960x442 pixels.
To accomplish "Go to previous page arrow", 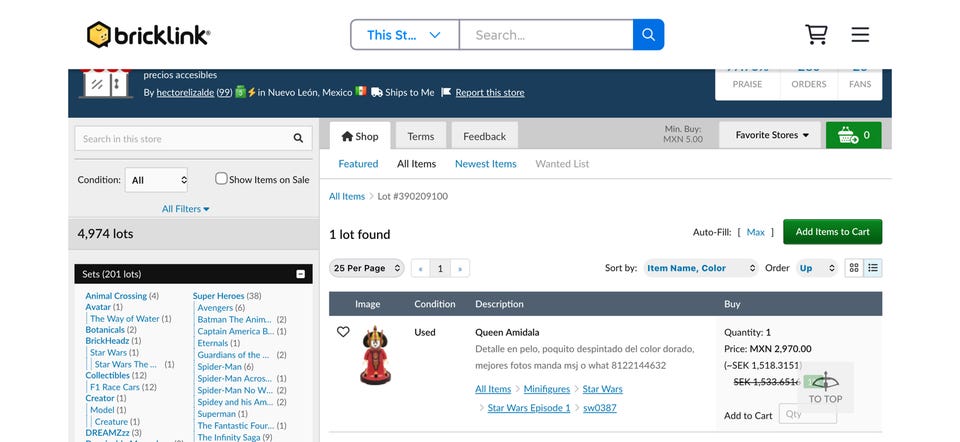I will click(x=421, y=268).
